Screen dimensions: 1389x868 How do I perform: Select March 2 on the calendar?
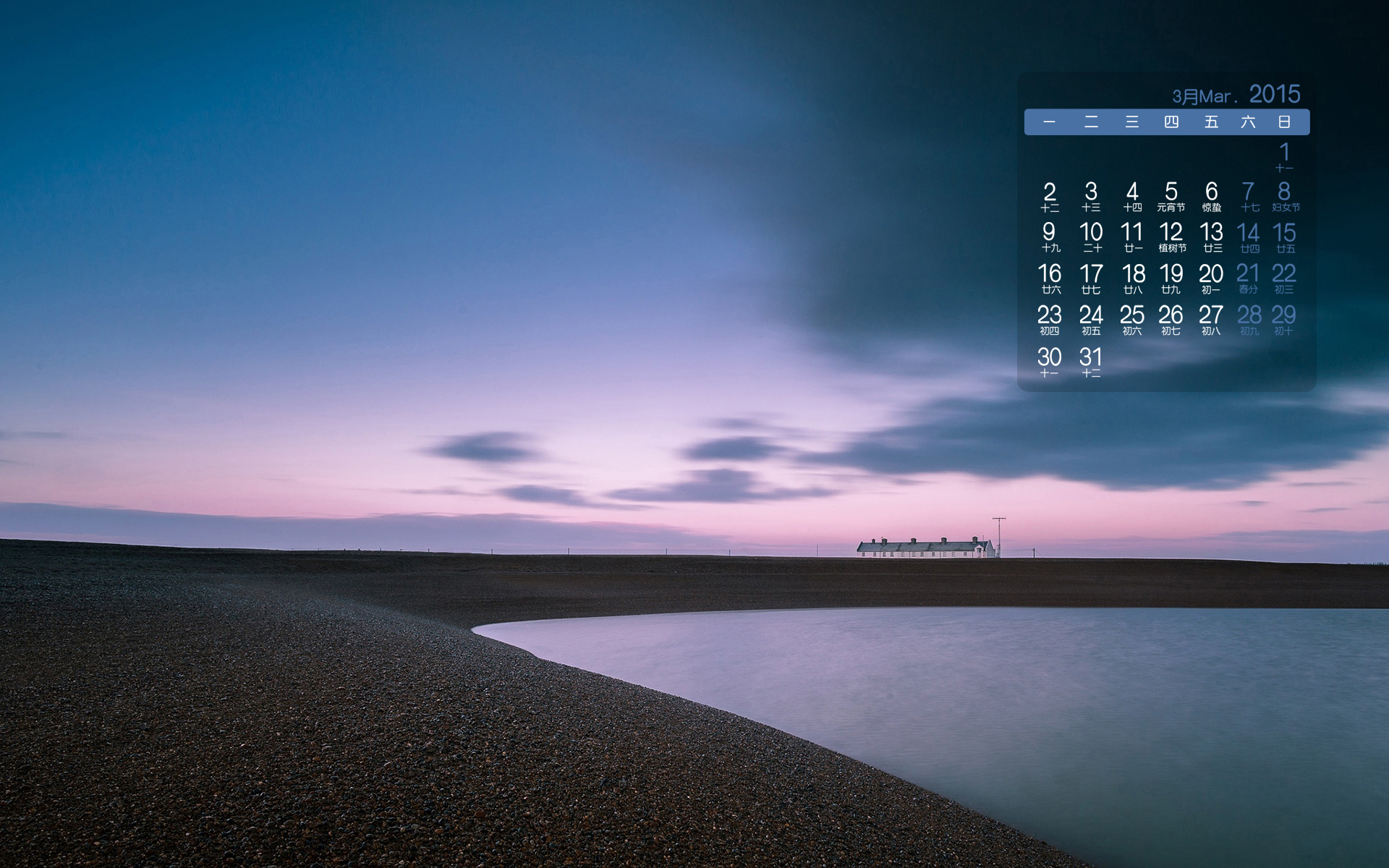point(1050,195)
